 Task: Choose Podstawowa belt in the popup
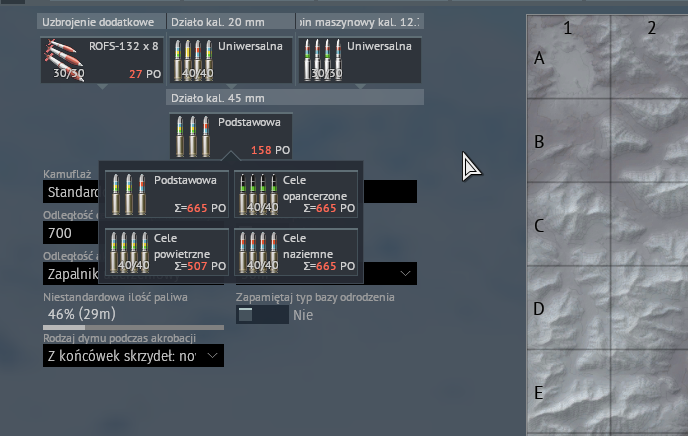pyautogui.click(x=166, y=194)
